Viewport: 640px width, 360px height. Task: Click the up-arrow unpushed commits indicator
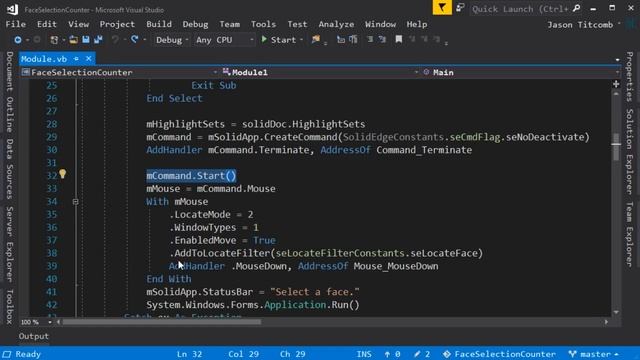coord(392,354)
